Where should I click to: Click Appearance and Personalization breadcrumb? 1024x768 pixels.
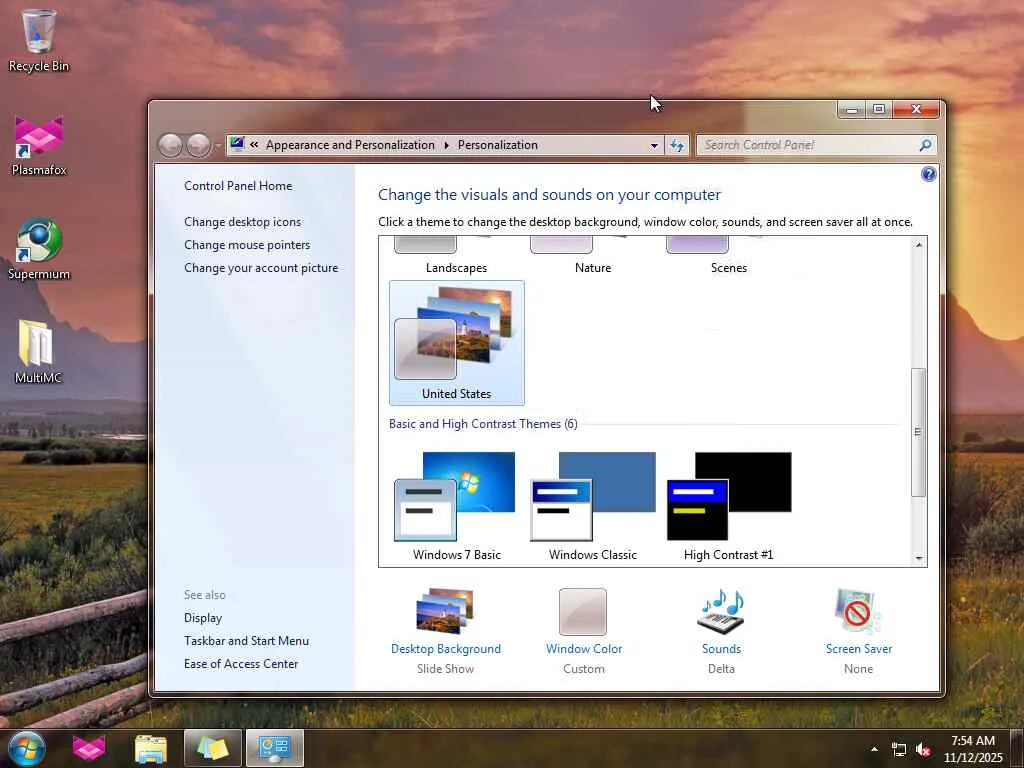[x=350, y=145]
